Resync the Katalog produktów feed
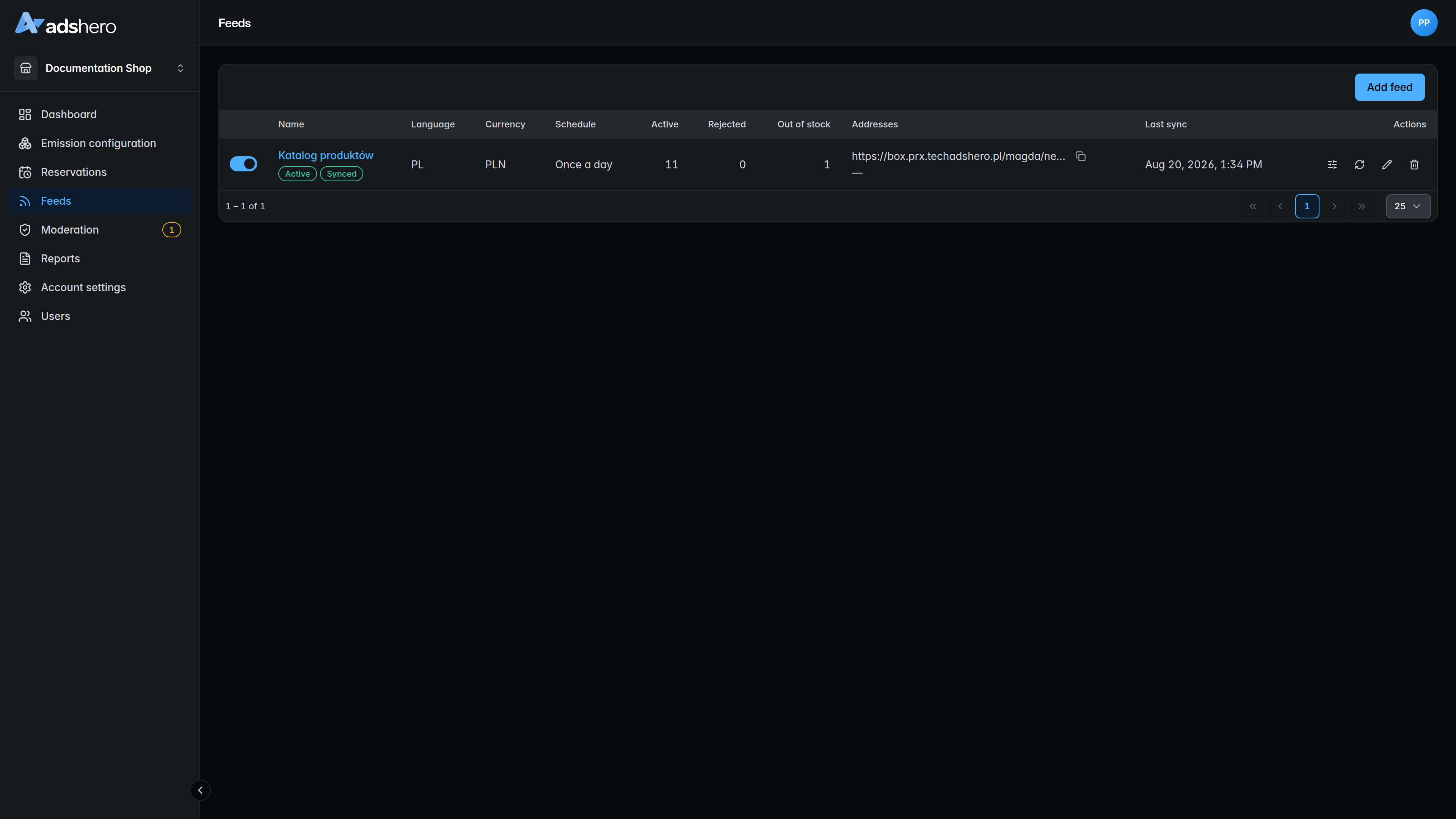The height and width of the screenshot is (819, 1456). pos(1359,165)
